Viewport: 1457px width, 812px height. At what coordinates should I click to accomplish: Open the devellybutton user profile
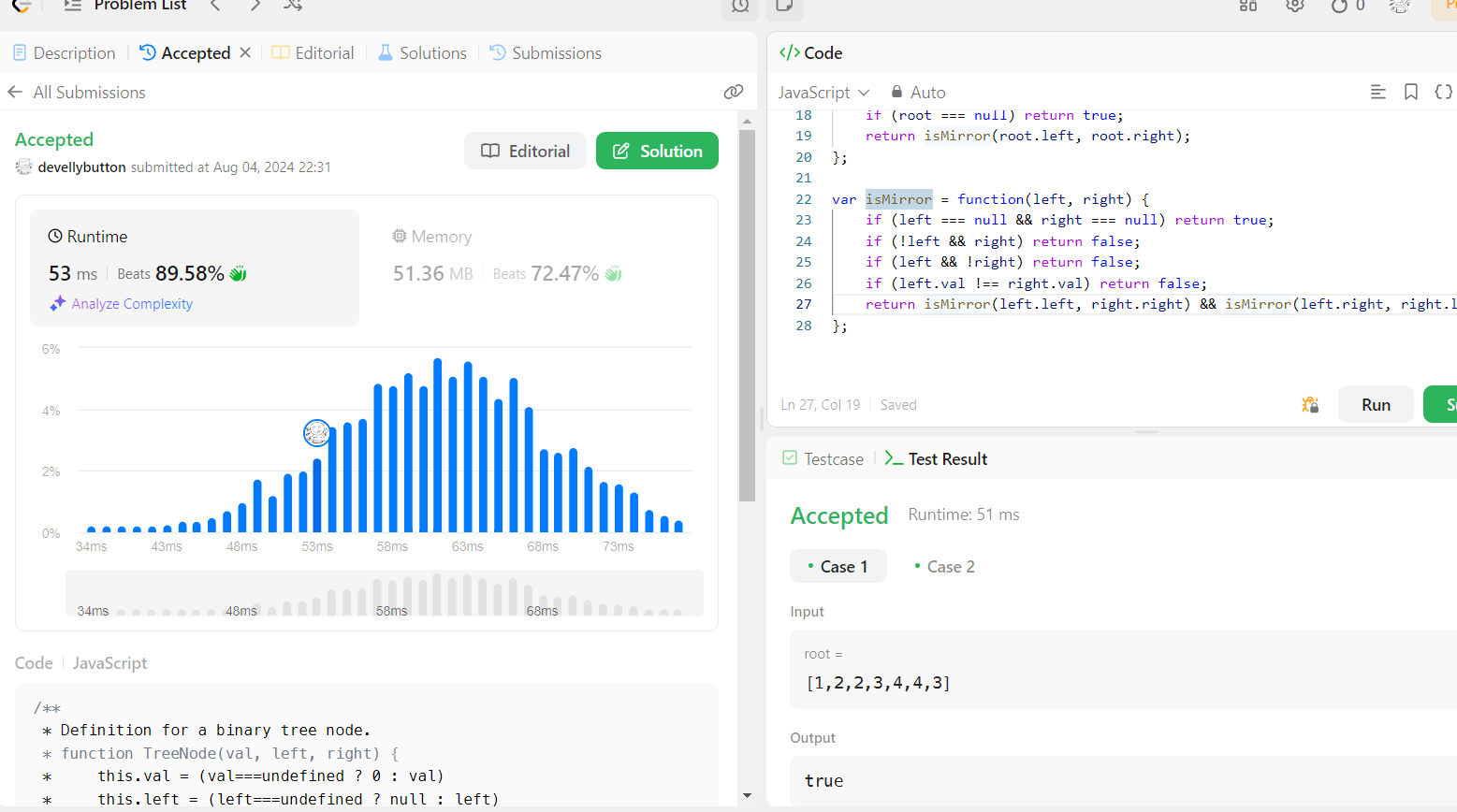click(81, 167)
